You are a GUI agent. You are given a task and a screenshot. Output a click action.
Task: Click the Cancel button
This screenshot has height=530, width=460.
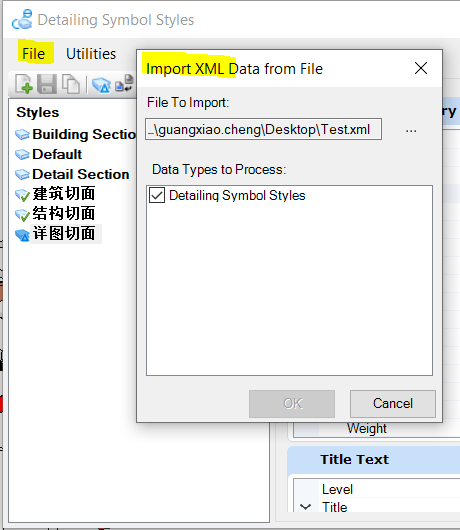[393, 404]
